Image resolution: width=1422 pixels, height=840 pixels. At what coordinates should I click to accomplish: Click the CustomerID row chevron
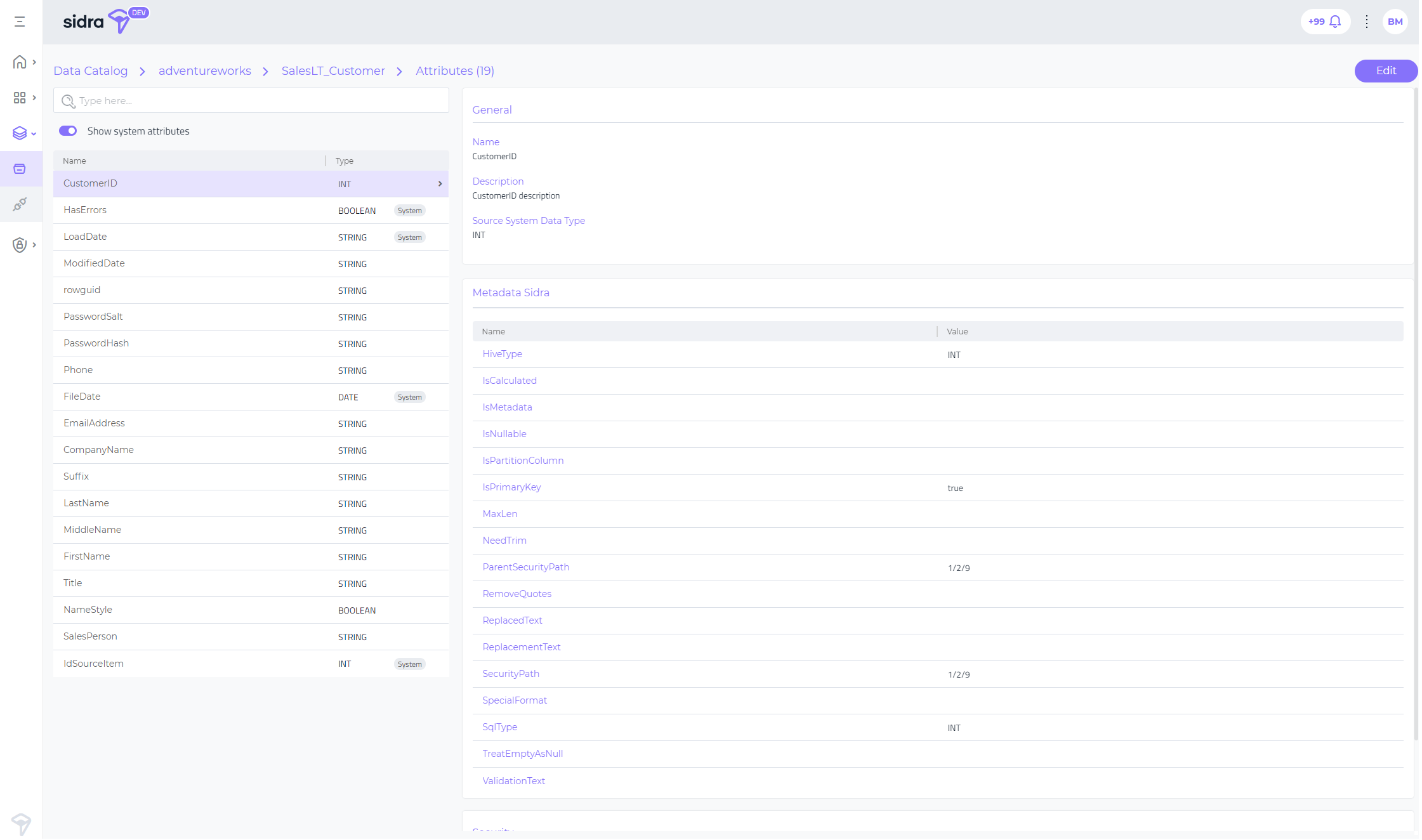440,184
